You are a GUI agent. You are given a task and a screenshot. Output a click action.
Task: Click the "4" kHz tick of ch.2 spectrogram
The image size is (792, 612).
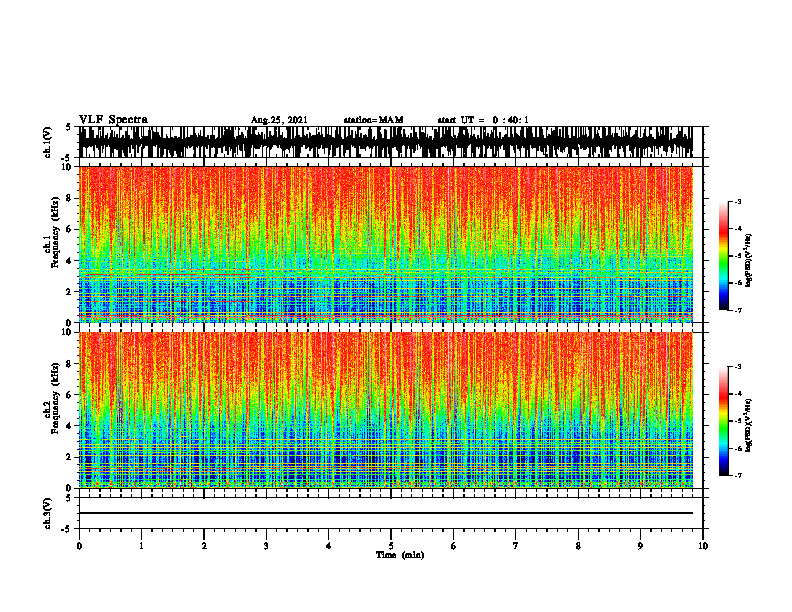pos(70,426)
